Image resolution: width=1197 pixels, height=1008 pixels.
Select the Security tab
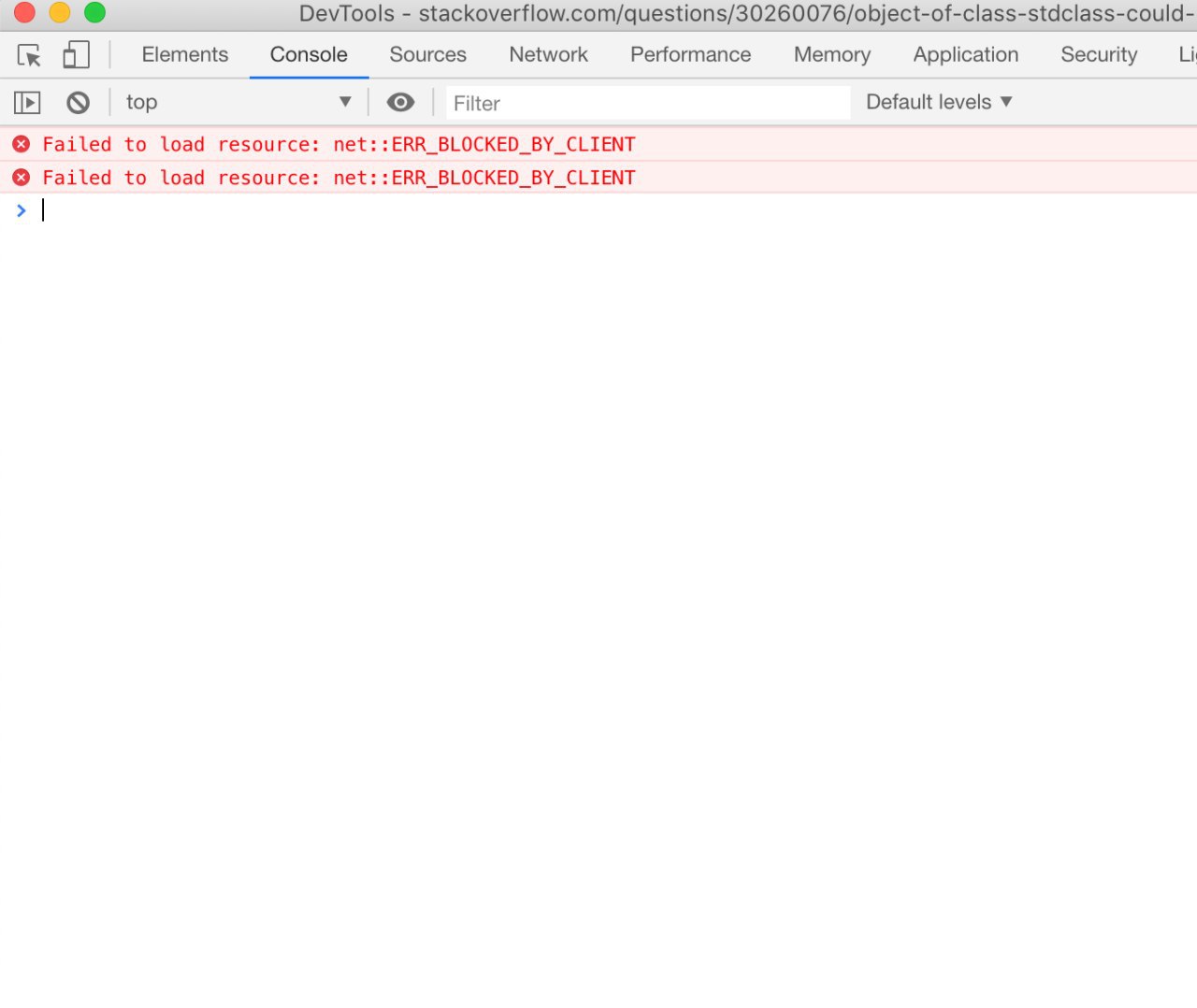click(1099, 54)
